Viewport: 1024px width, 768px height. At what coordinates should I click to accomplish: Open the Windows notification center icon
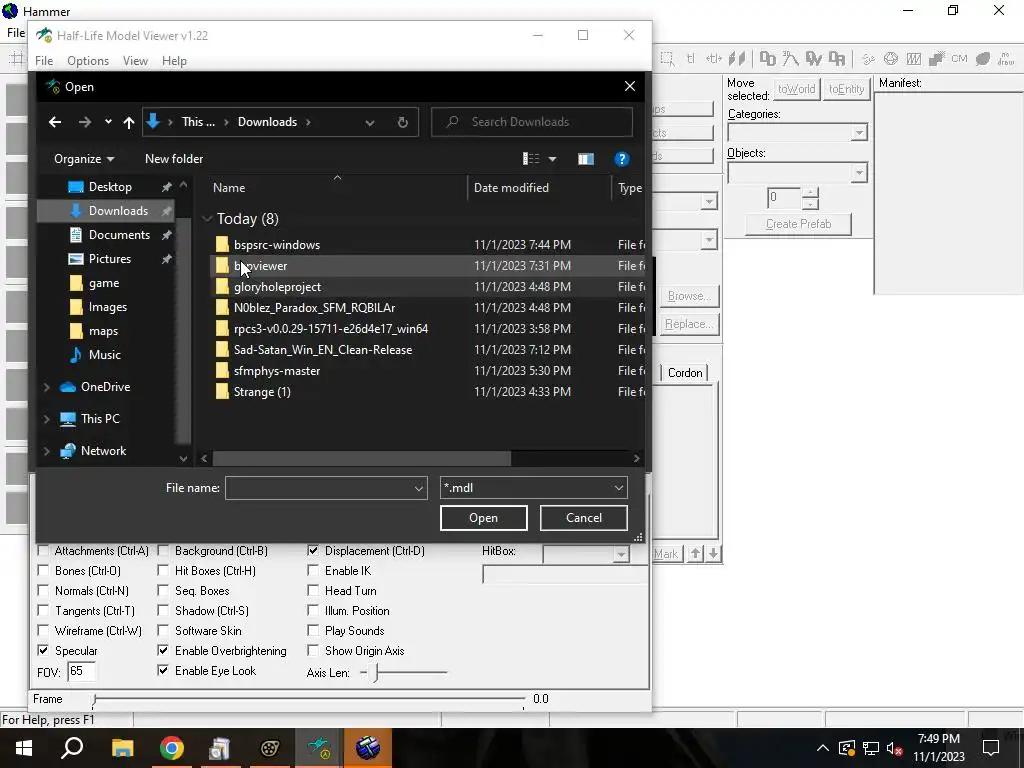tap(991, 748)
